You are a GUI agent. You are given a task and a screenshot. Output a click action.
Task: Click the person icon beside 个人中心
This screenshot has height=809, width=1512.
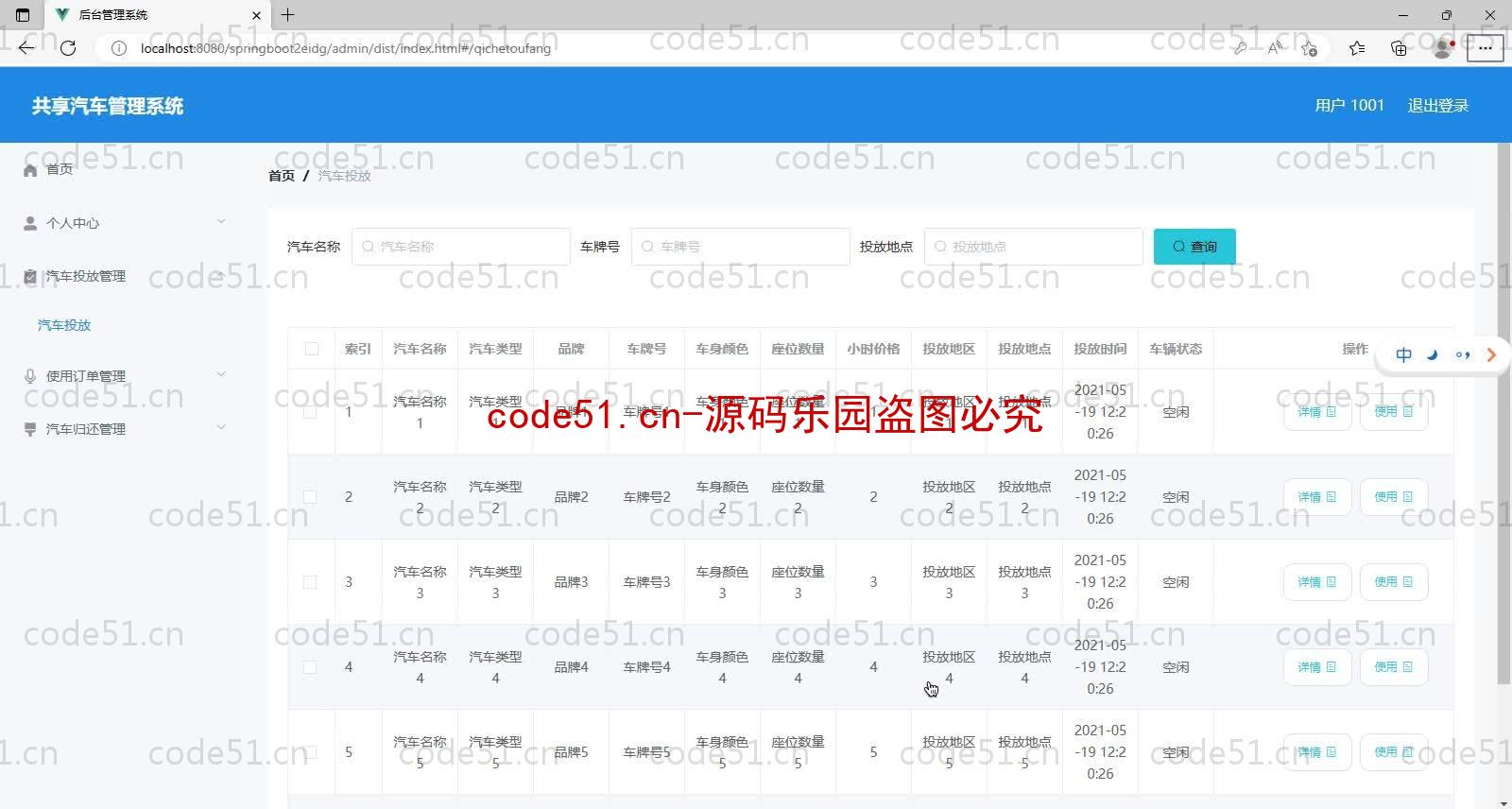point(30,223)
